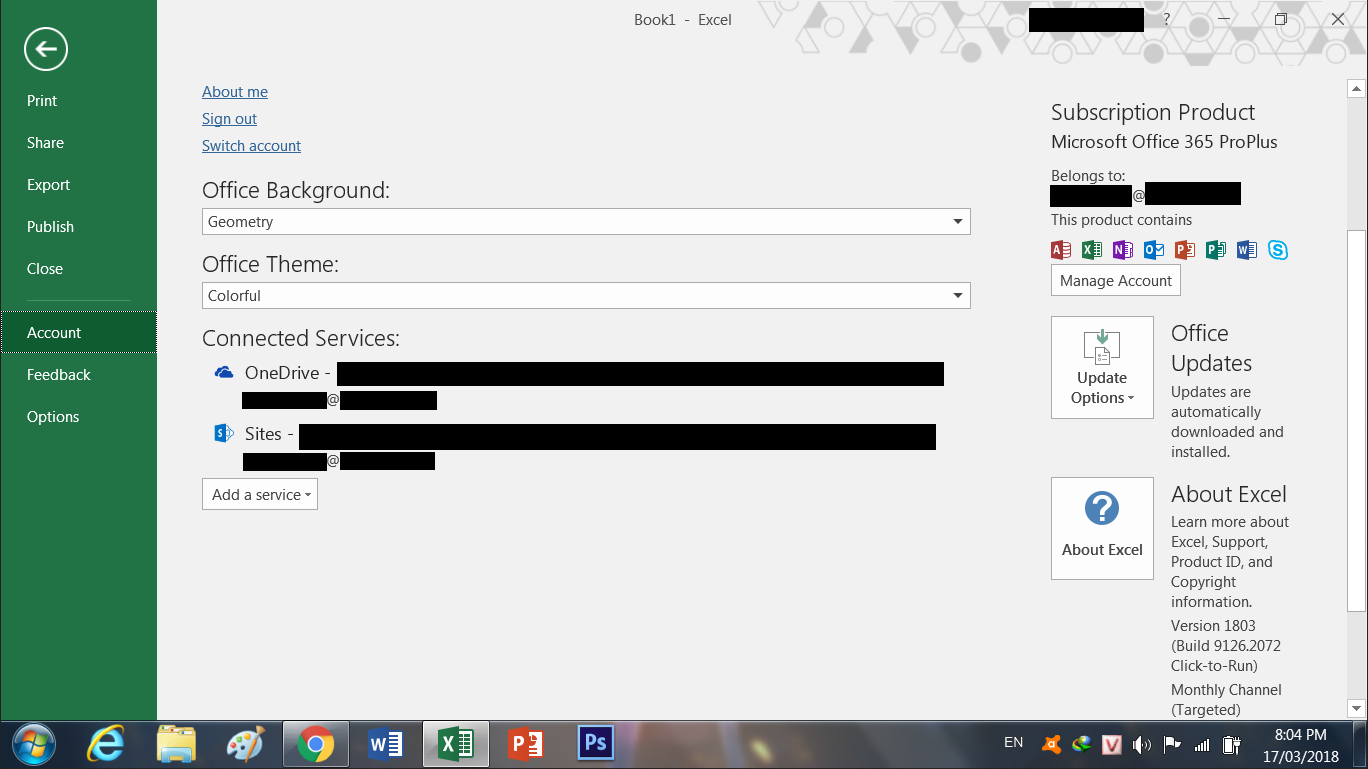Select Share in the backstage menu
The width and height of the screenshot is (1368, 769).
tap(78, 143)
